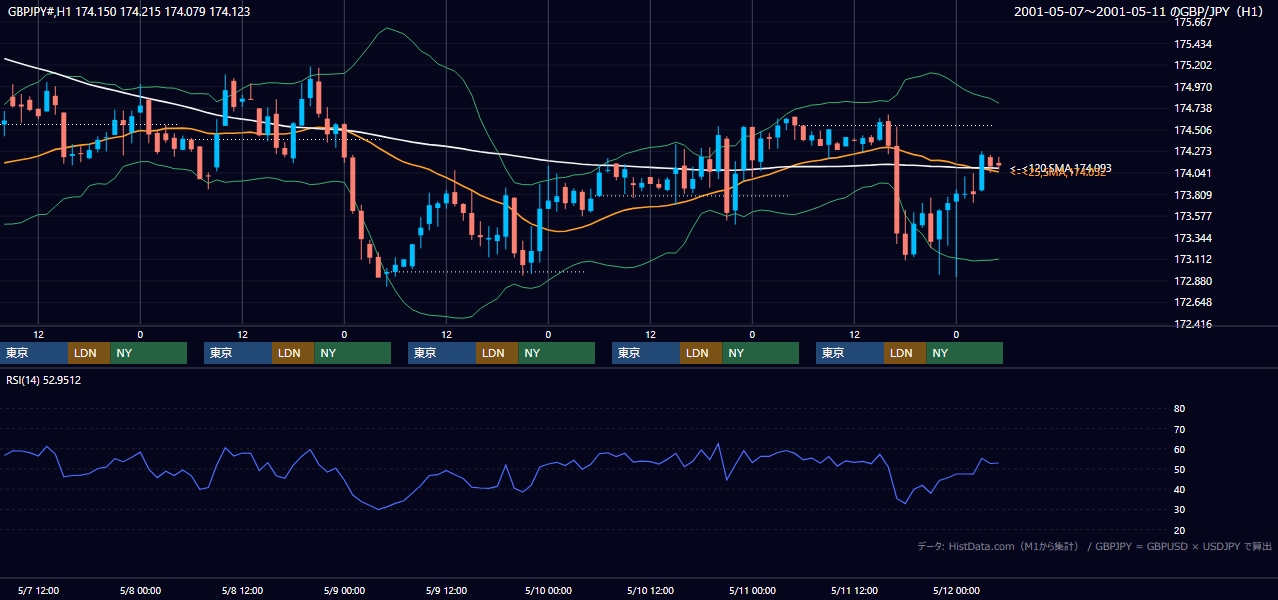1278x600 pixels.
Task: Click the HistData.com data source note
Action: point(1094,546)
